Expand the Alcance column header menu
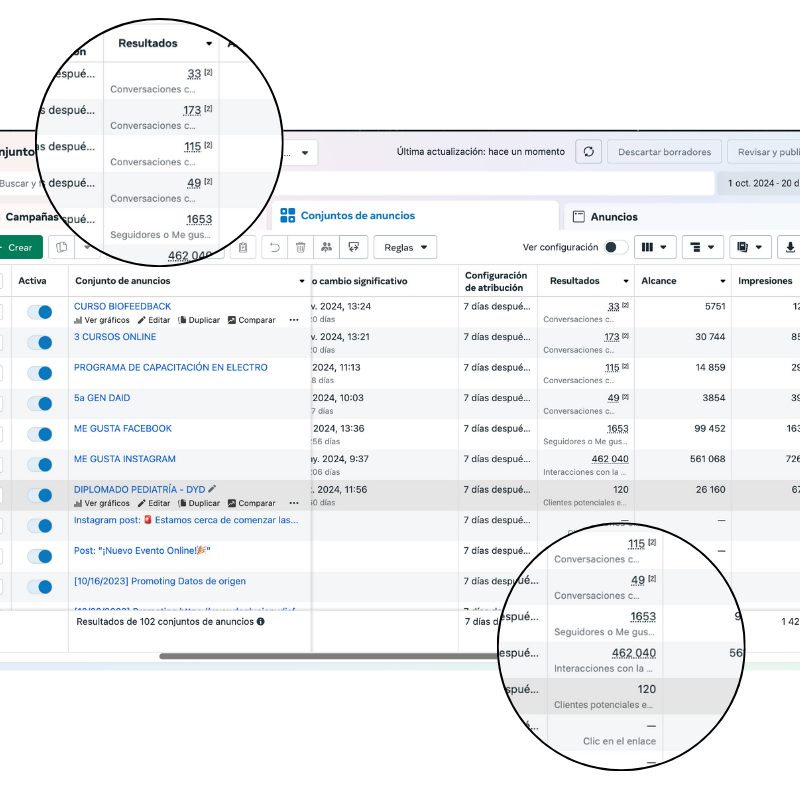 (x=722, y=282)
